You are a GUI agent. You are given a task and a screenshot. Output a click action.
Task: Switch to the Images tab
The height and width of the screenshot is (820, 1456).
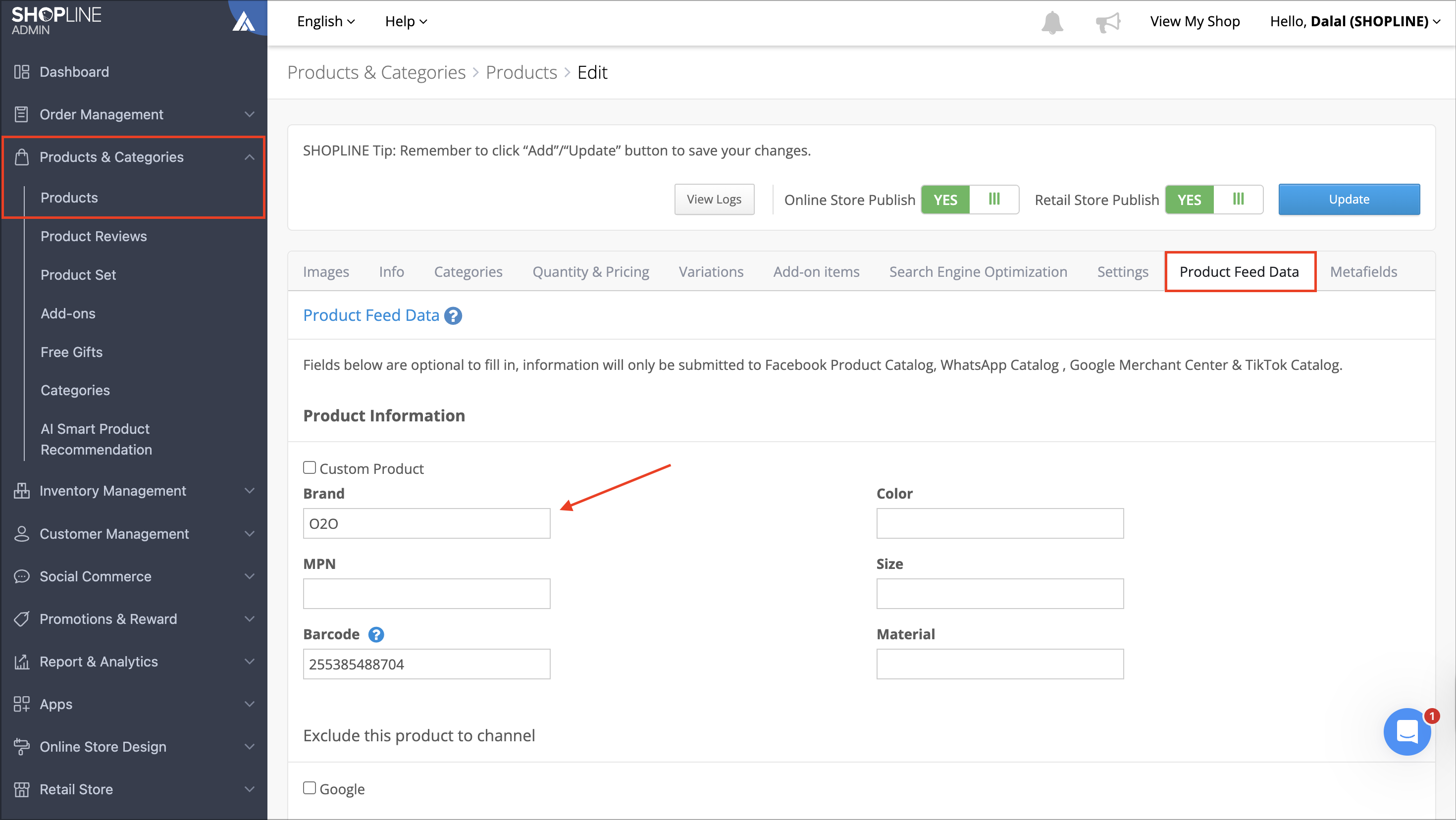pyautogui.click(x=326, y=272)
